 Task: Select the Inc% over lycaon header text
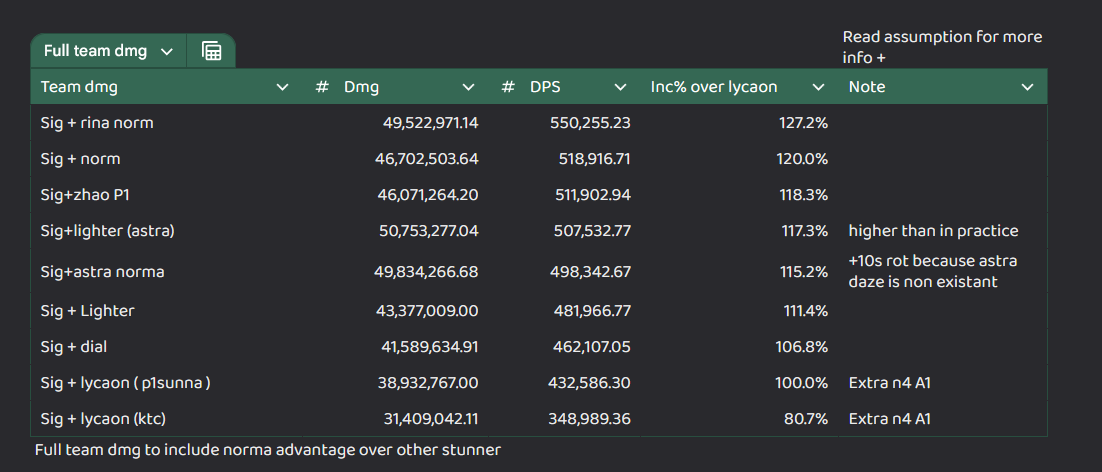coord(715,87)
